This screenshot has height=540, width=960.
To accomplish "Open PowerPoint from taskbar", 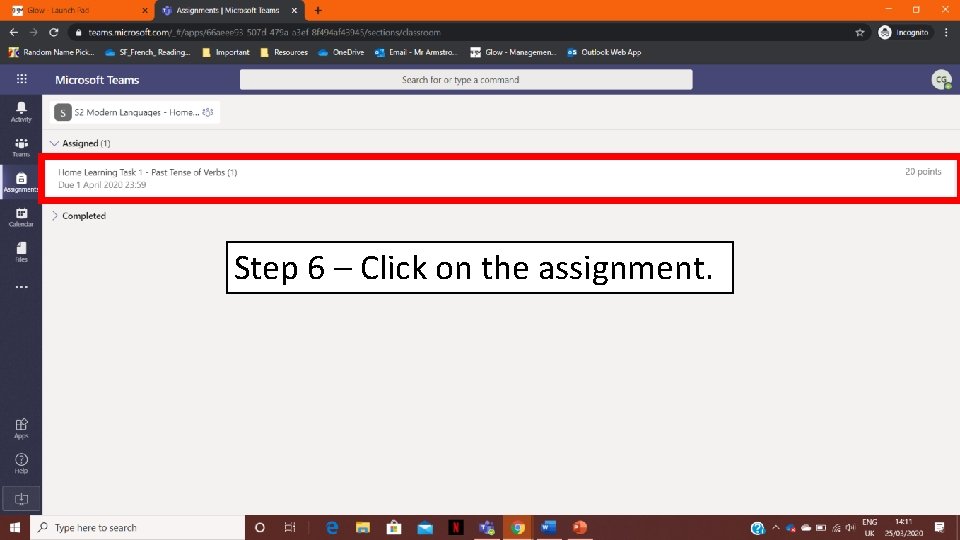I will 580,527.
